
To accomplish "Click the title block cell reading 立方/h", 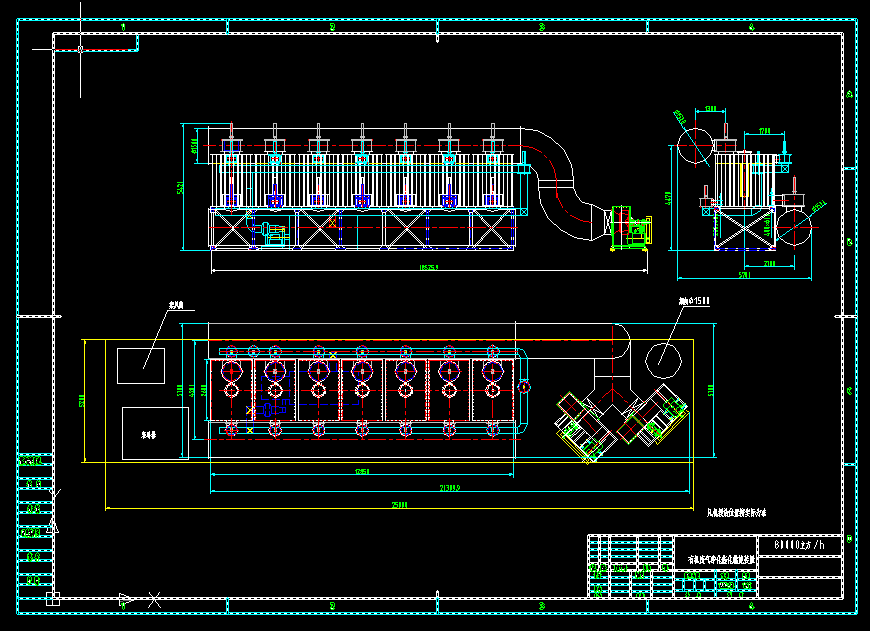I will [800, 546].
